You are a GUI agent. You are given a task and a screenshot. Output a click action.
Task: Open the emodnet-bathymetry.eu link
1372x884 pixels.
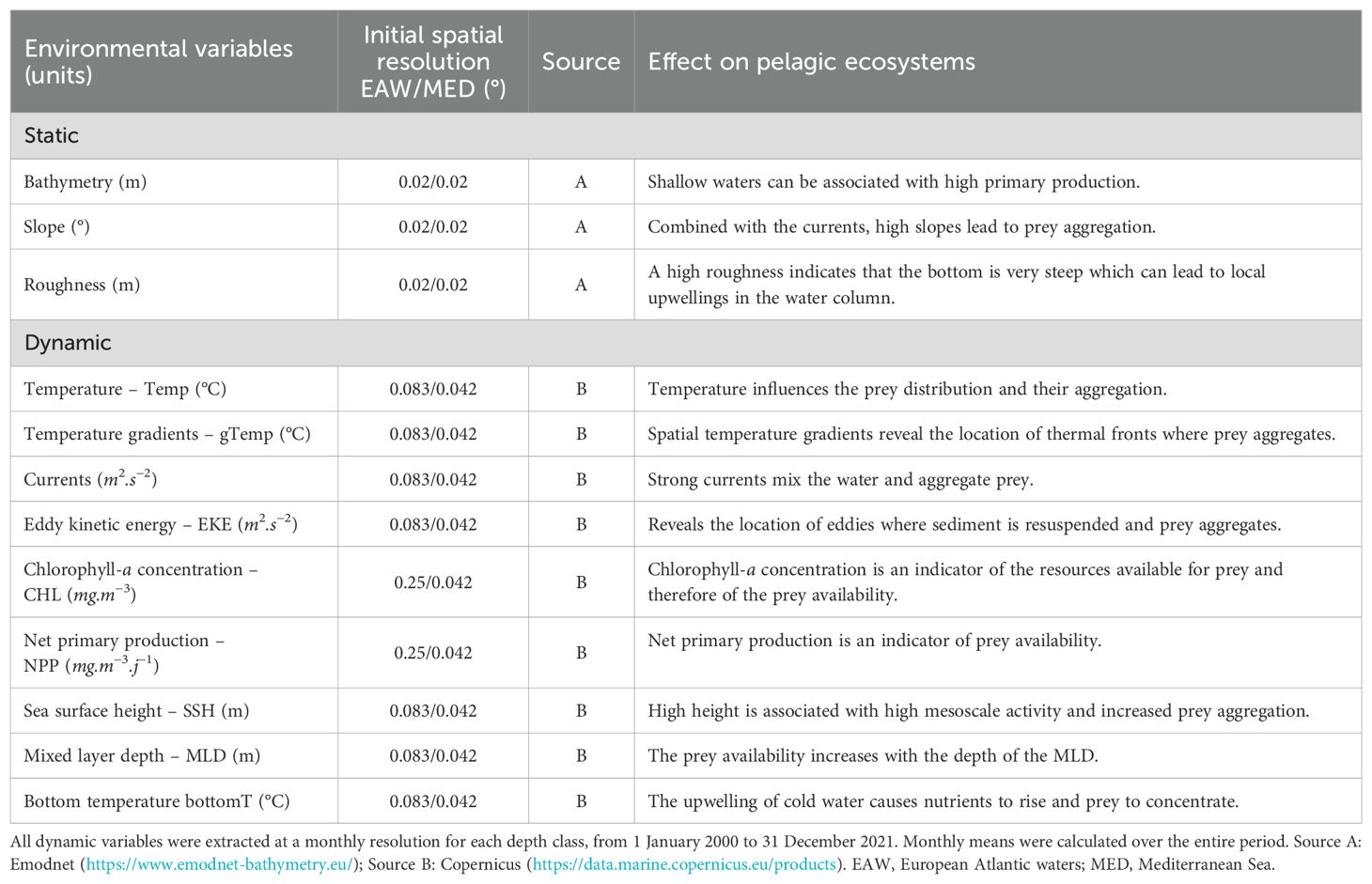click(x=219, y=864)
